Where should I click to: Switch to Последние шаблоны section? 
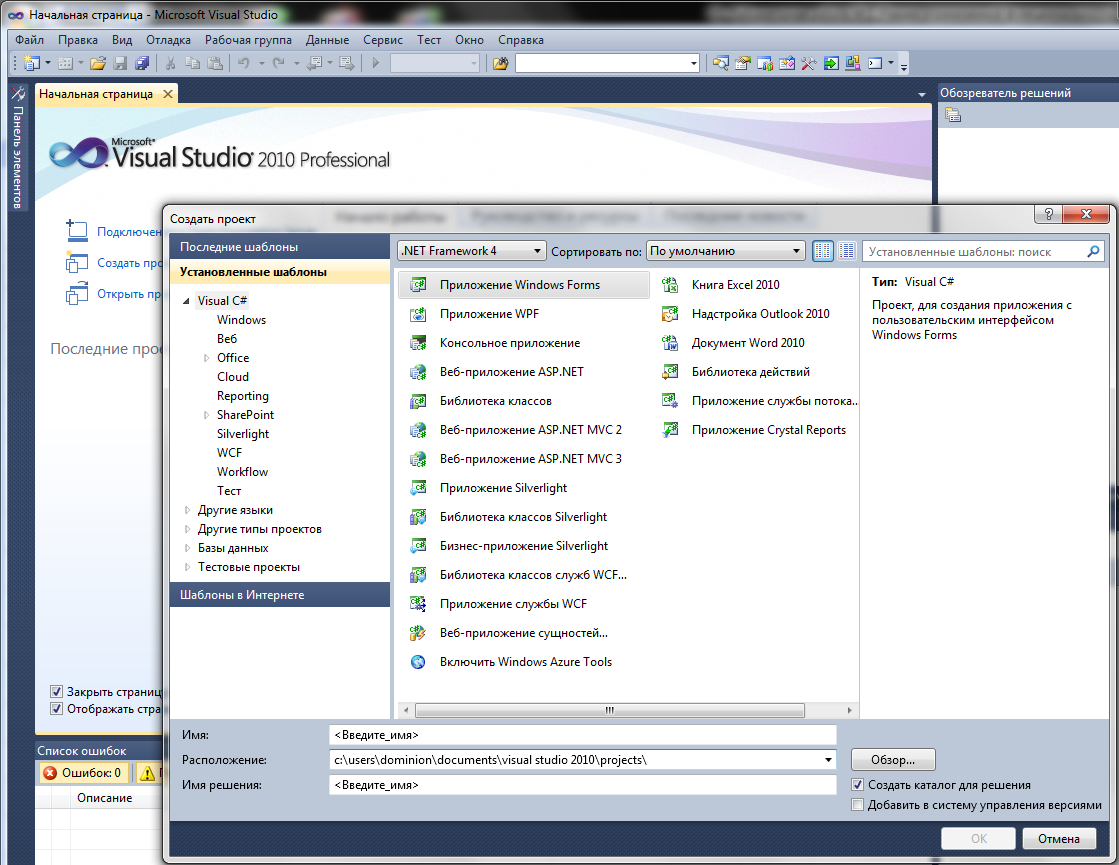pyautogui.click(x=280, y=247)
